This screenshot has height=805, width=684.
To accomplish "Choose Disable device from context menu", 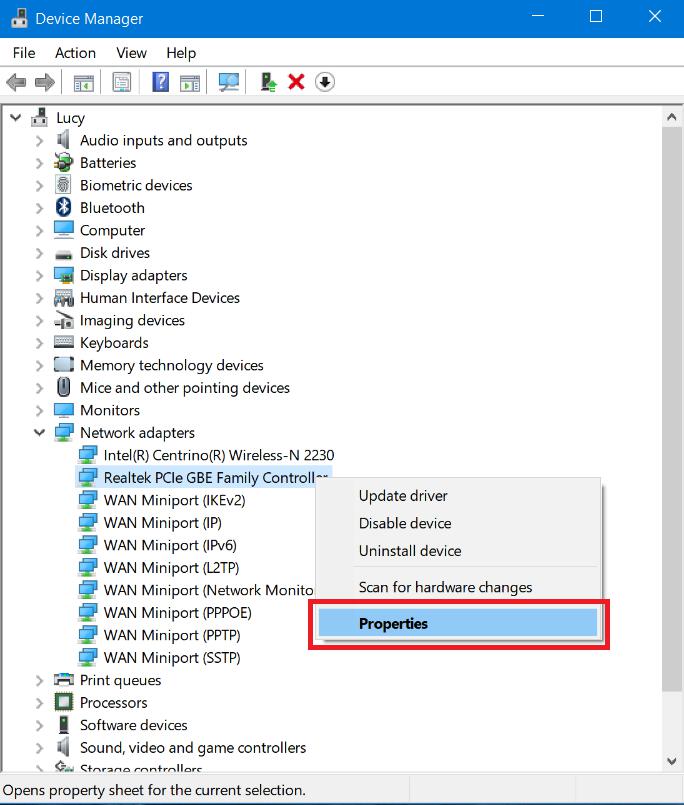I will [459, 523].
